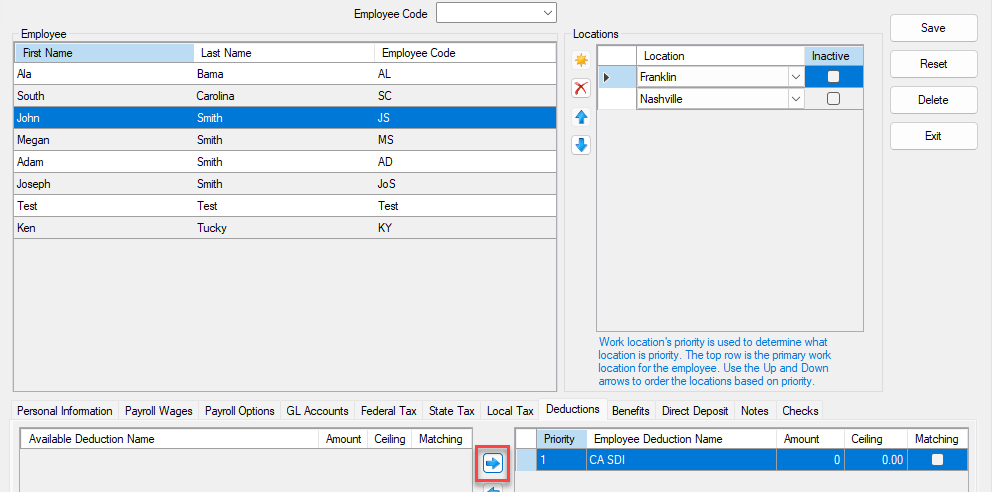Switch to the Payroll Wages tab

(158, 411)
